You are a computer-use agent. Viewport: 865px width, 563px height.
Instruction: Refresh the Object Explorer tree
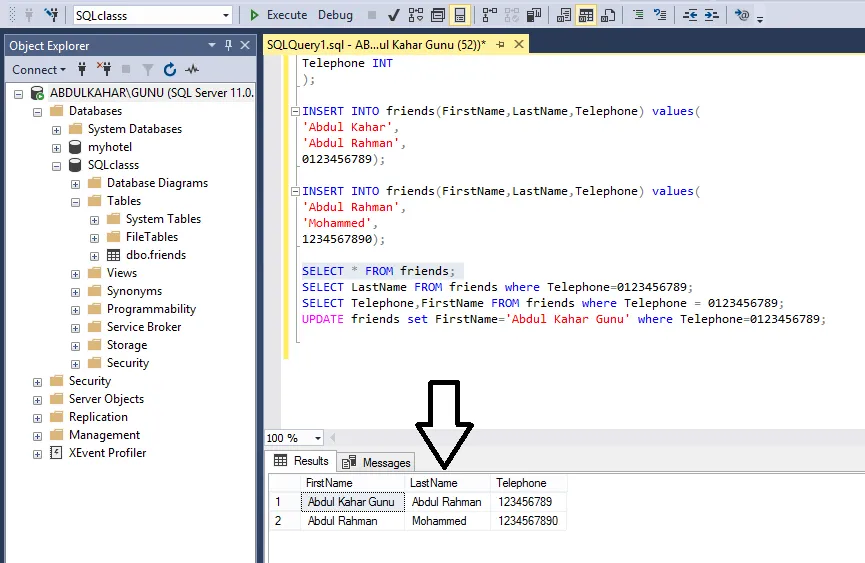pyautogui.click(x=170, y=69)
